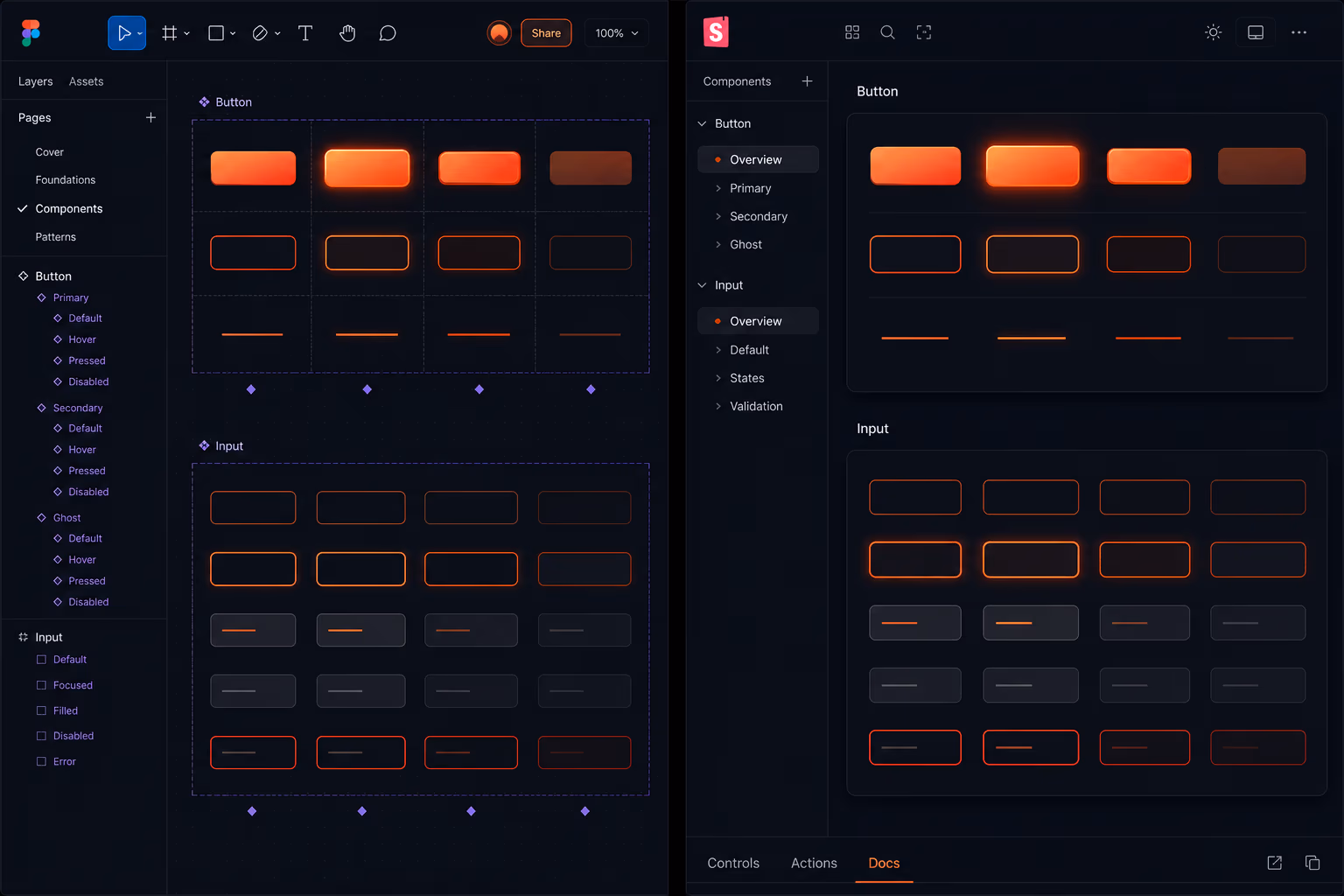Select the Text tool

pyautogui.click(x=305, y=33)
